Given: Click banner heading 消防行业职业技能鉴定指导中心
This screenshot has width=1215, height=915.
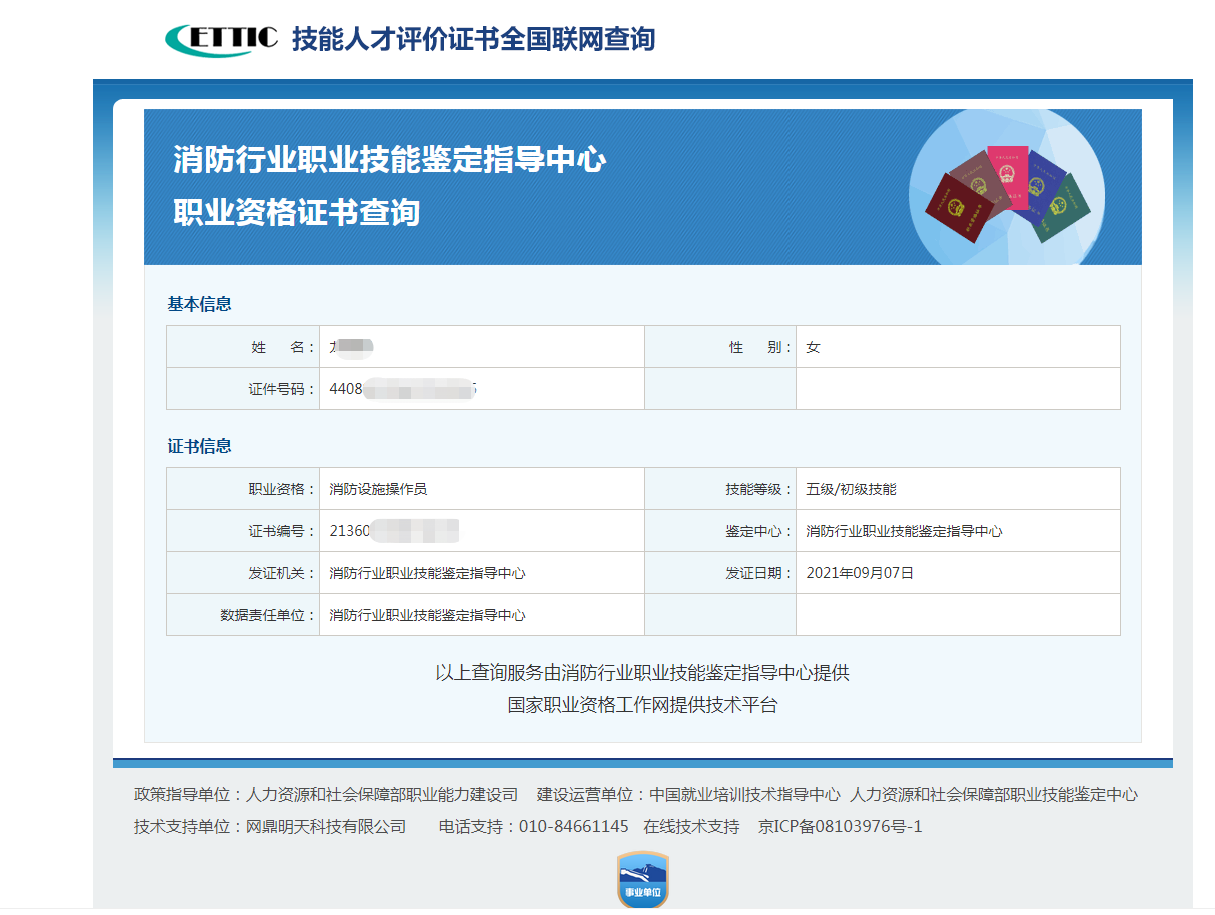Looking at the screenshot, I should (390, 159).
